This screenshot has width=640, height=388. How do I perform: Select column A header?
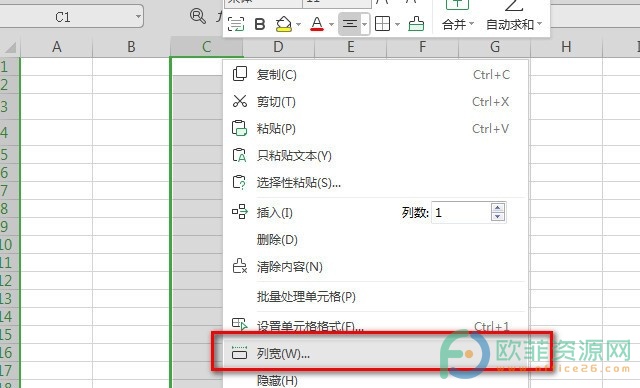(57, 47)
